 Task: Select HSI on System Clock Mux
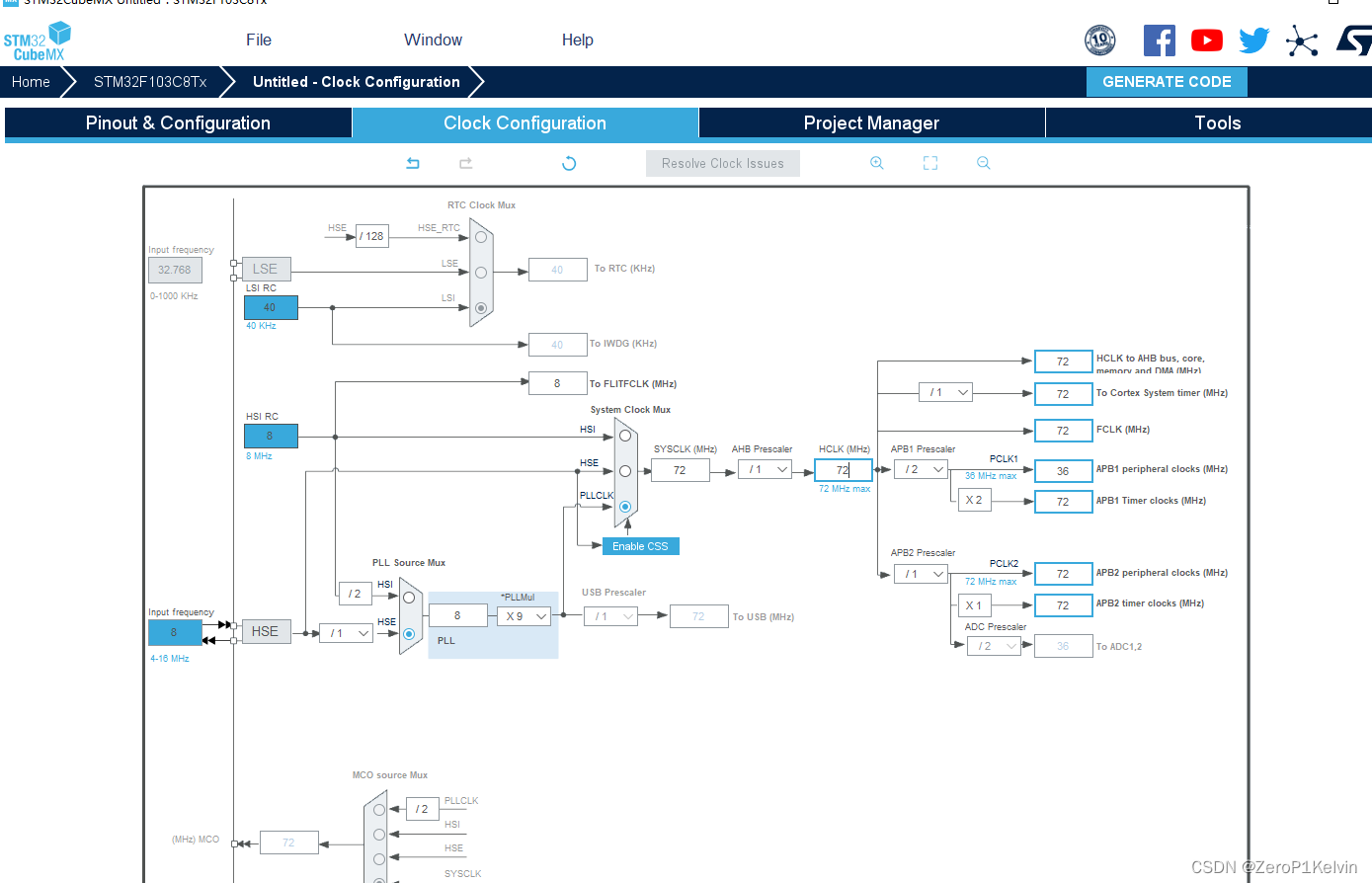click(x=625, y=436)
